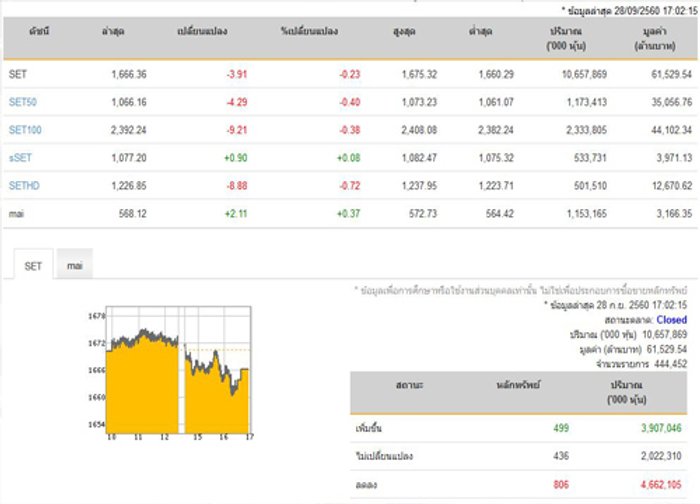Click the mai index name in table

[16, 214]
